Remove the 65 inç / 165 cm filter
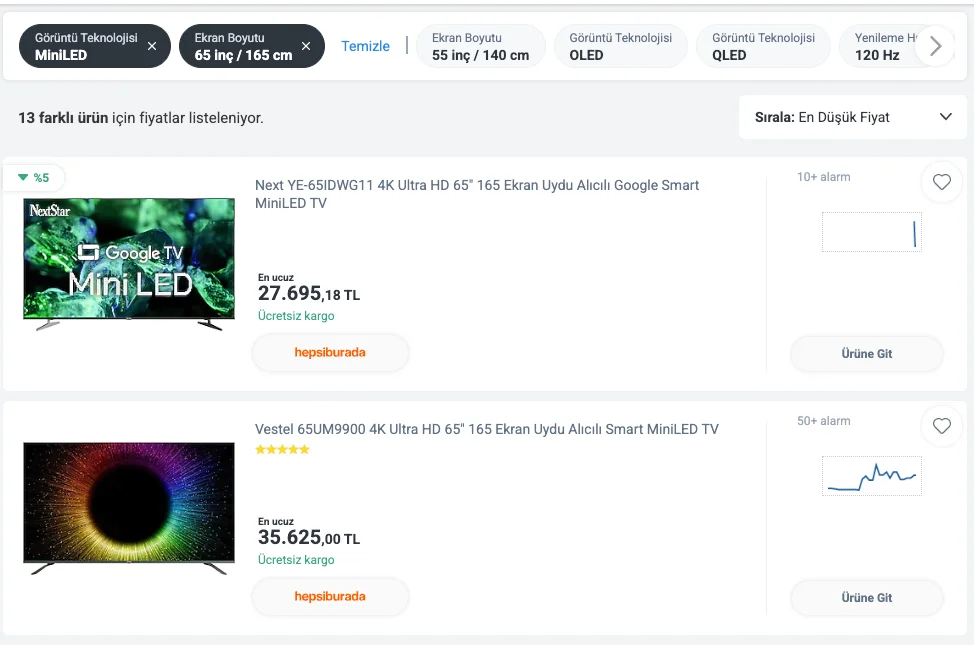This screenshot has height=645, width=974. (306, 46)
